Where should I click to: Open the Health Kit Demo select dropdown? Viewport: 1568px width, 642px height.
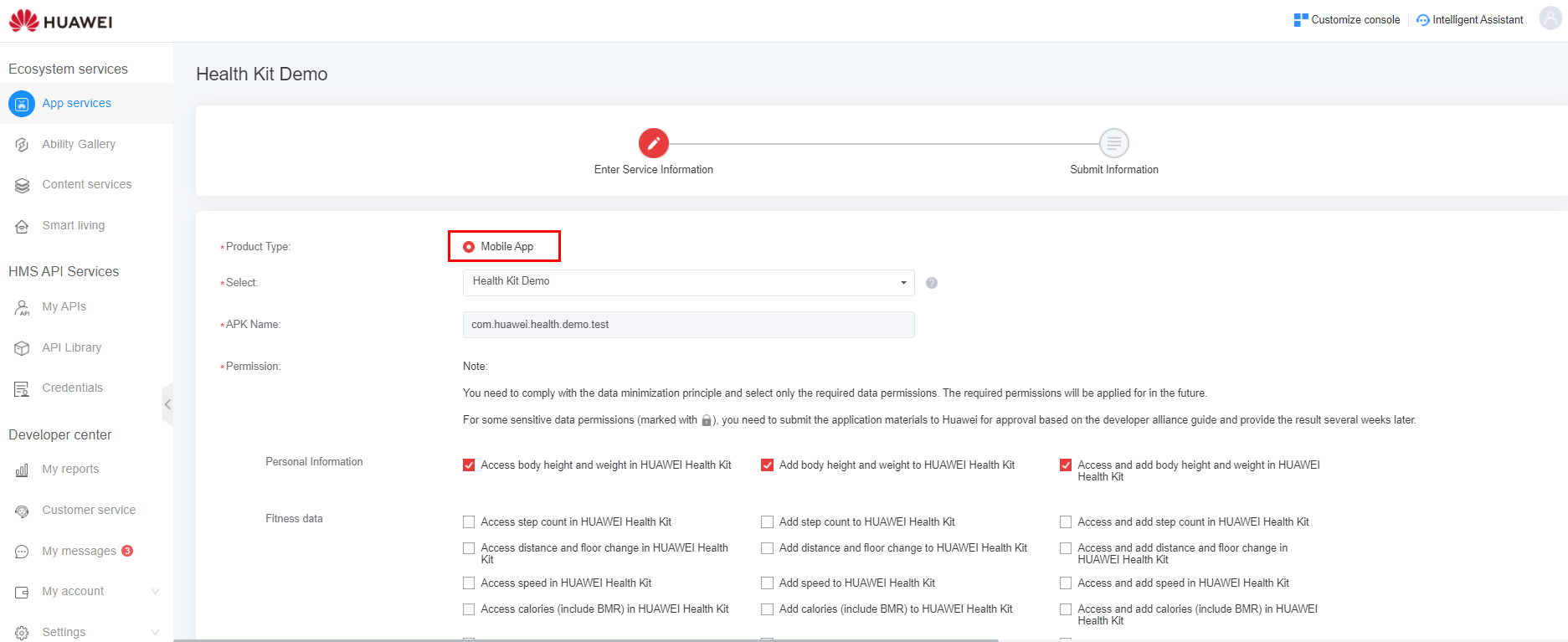pyautogui.click(x=688, y=282)
